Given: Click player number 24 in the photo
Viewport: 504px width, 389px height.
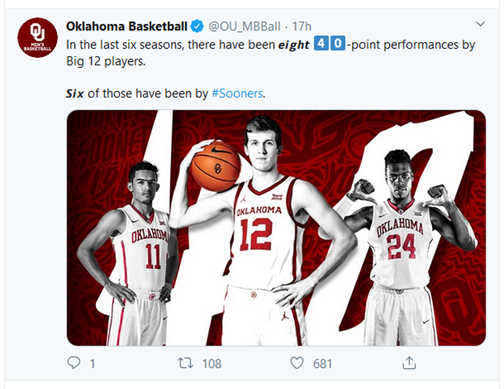Looking at the screenshot, I should coord(408,246).
